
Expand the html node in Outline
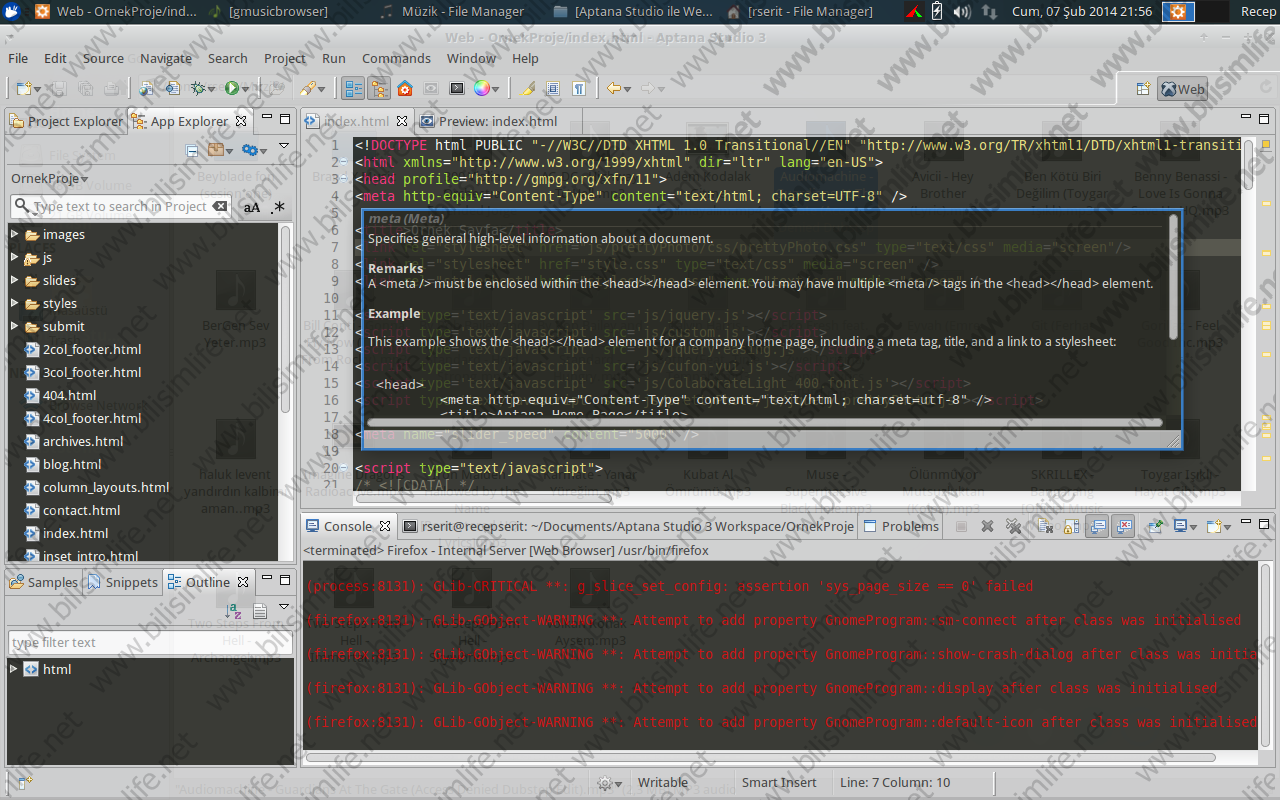(14, 669)
